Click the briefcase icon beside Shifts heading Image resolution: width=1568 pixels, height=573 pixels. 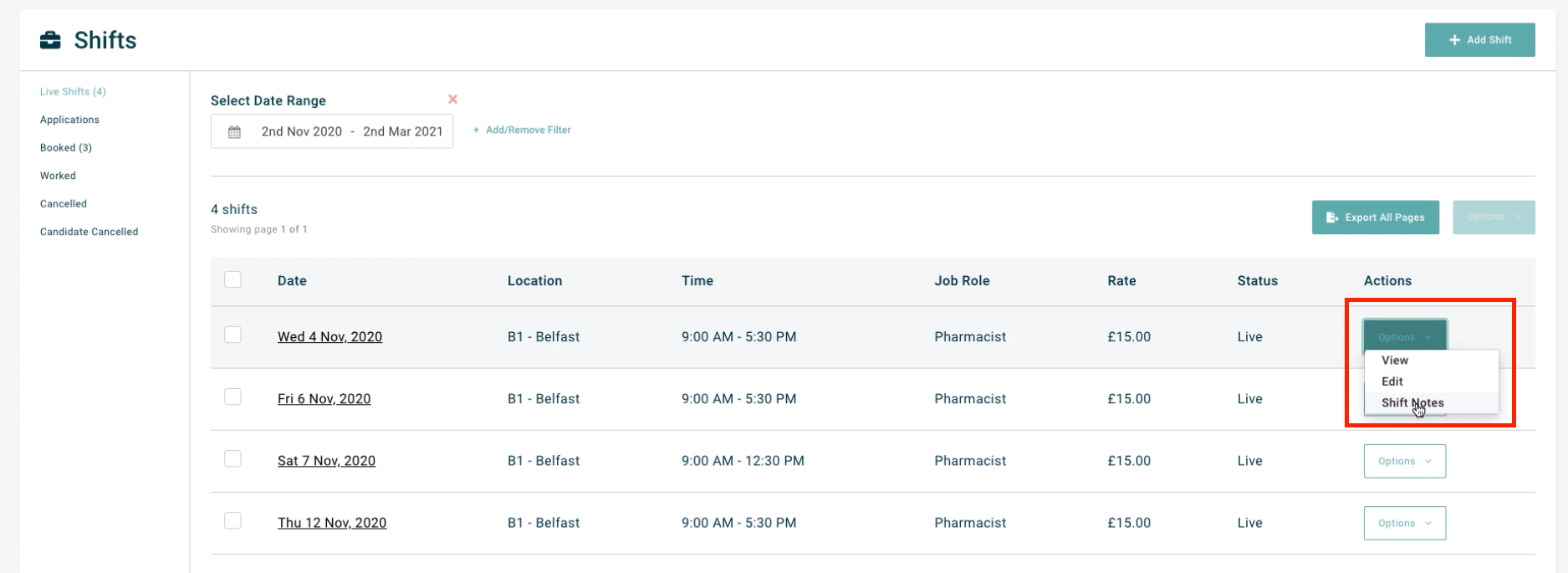pyautogui.click(x=50, y=40)
